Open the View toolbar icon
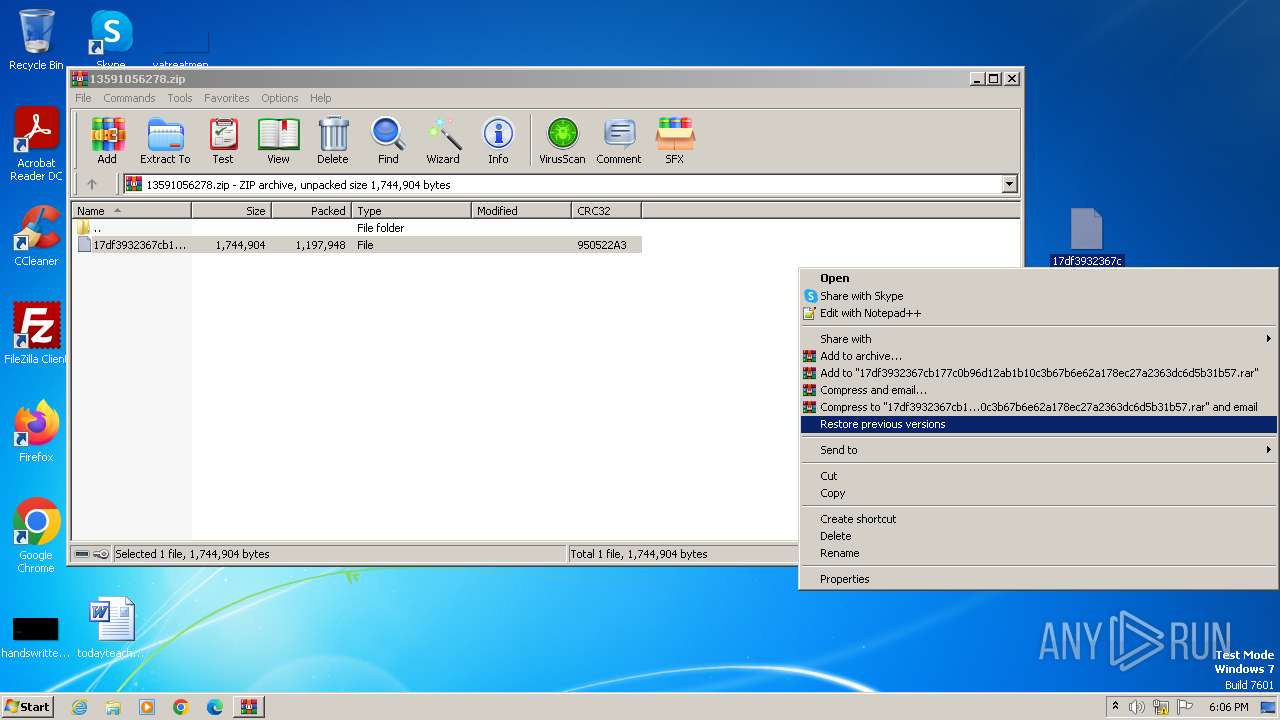Image resolution: width=1280 pixels, height=720 pixels. [278, 141]
